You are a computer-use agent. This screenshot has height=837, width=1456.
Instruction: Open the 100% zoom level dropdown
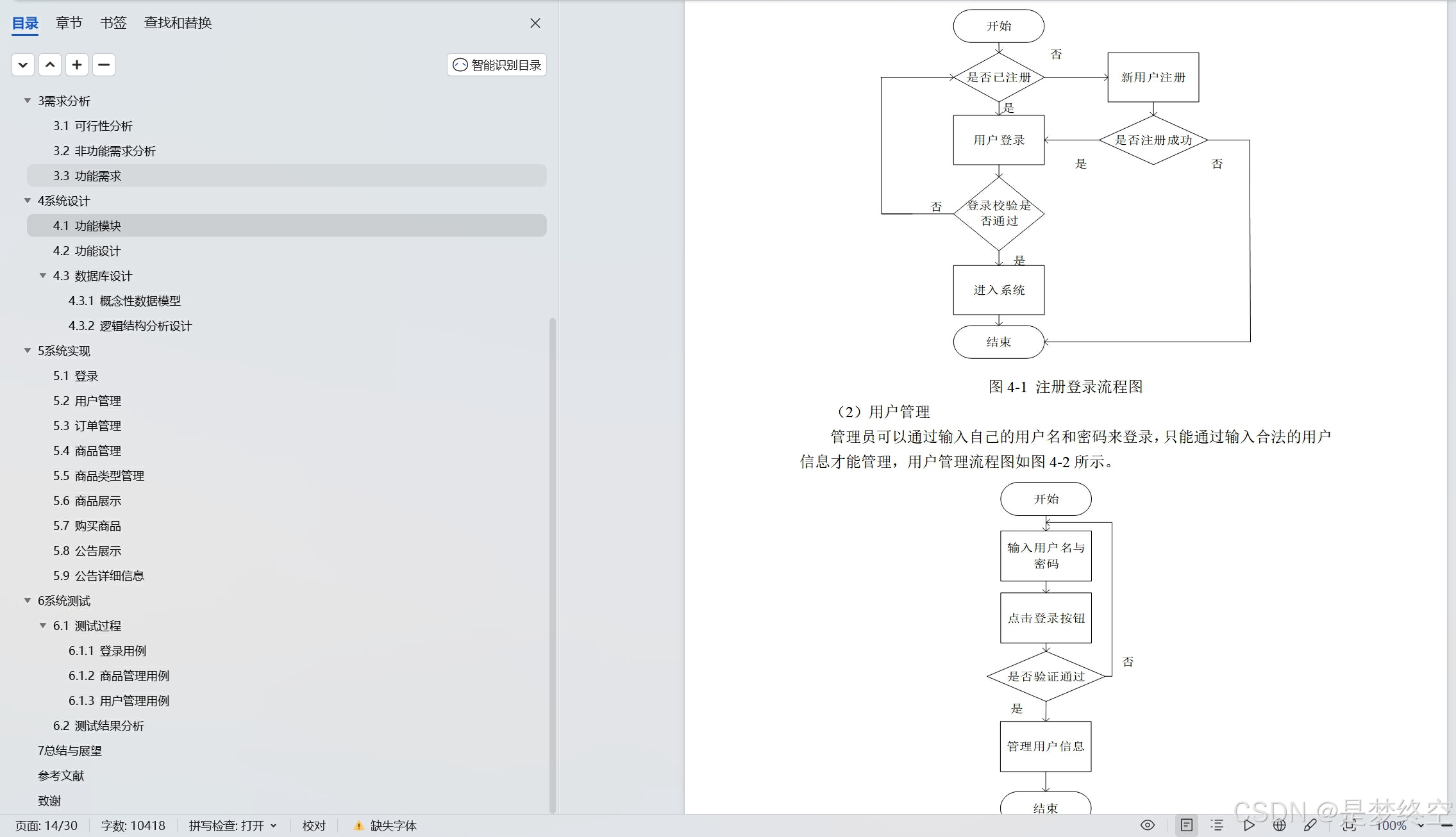tap(1421, 825)
